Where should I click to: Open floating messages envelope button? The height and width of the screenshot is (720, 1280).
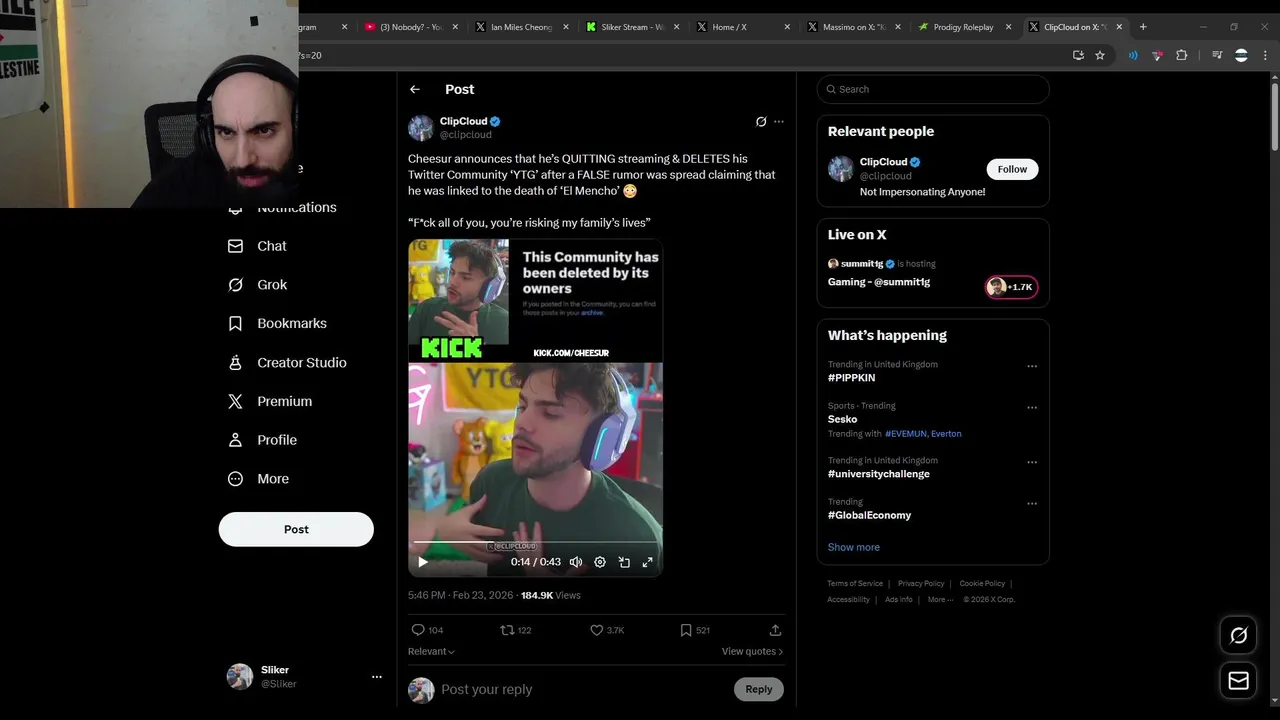[1238, 681]
